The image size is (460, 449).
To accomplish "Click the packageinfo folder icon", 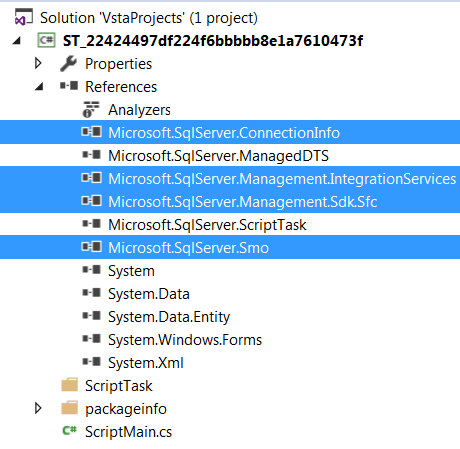I will click(x=69, y=408).
